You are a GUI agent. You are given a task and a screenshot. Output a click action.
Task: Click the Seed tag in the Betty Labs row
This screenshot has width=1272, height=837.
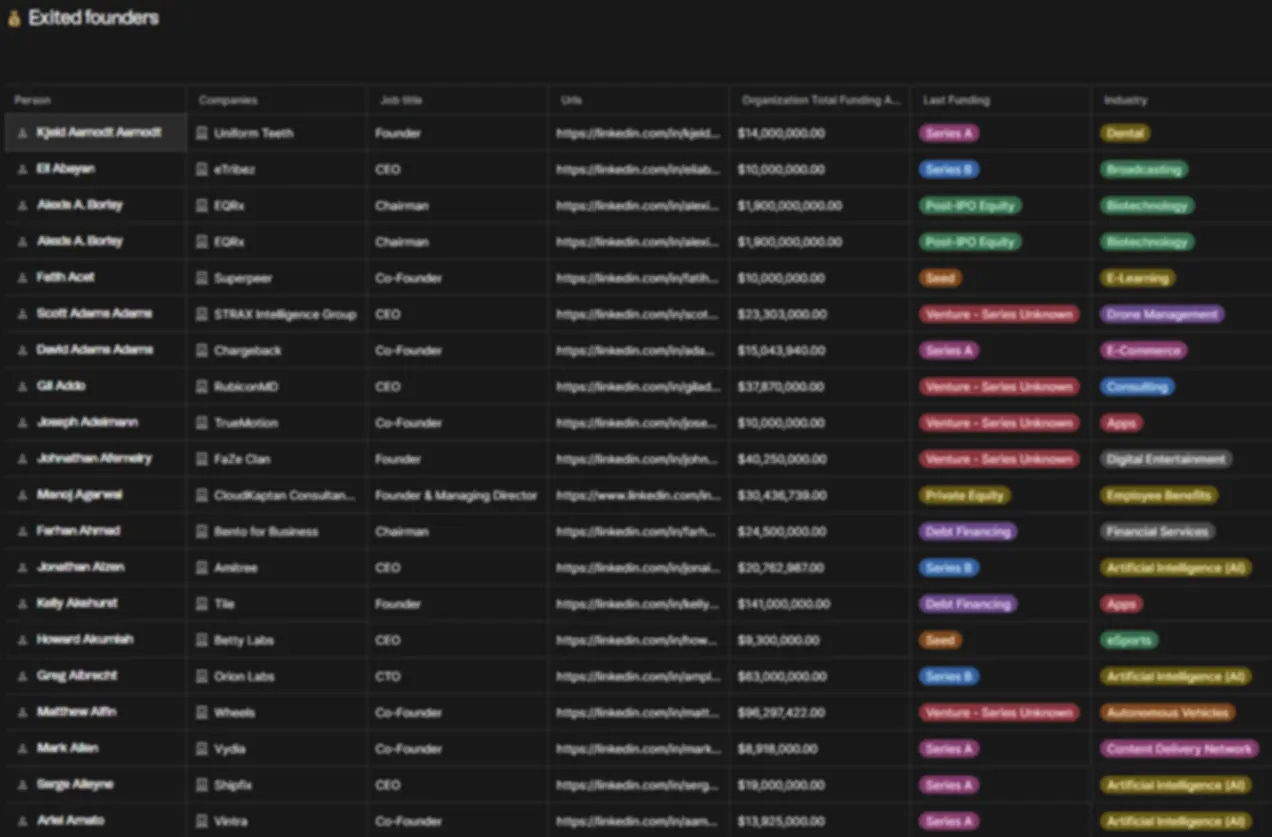coord(940,640)
